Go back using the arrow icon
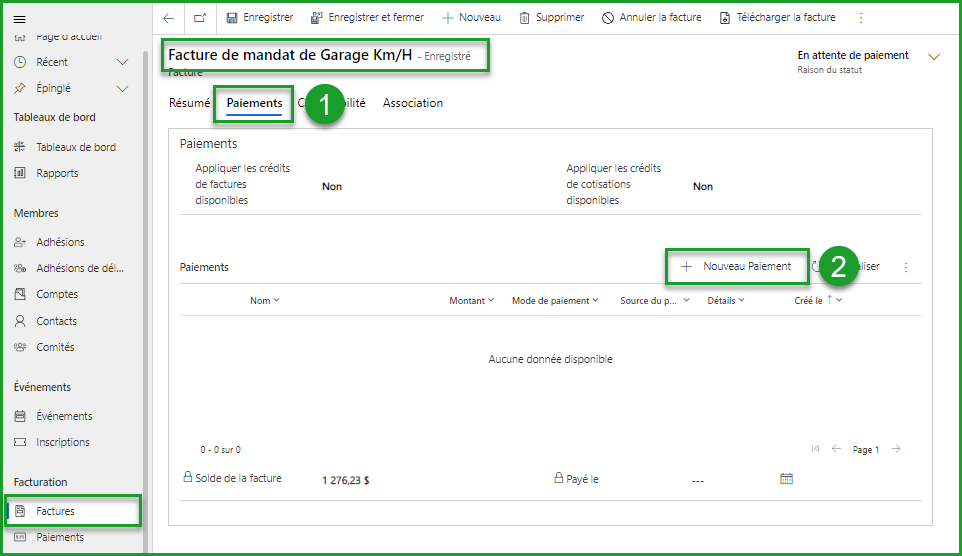The height and width of the screenshot is (556, 962). (x=168, y=18)
